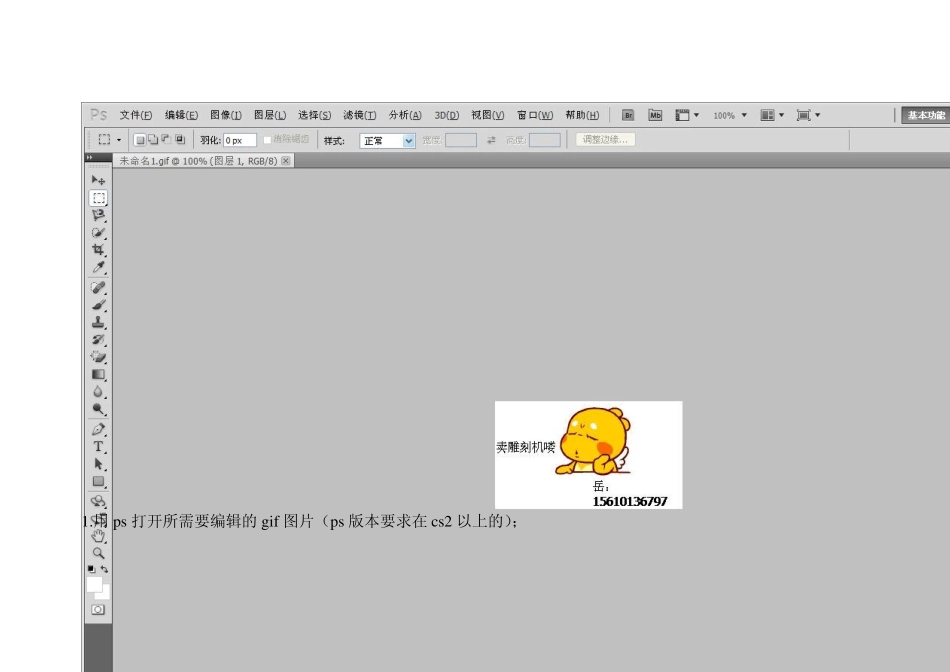Choose Subtract from selection mode
The image size is (950, 672).
point(167,140)
